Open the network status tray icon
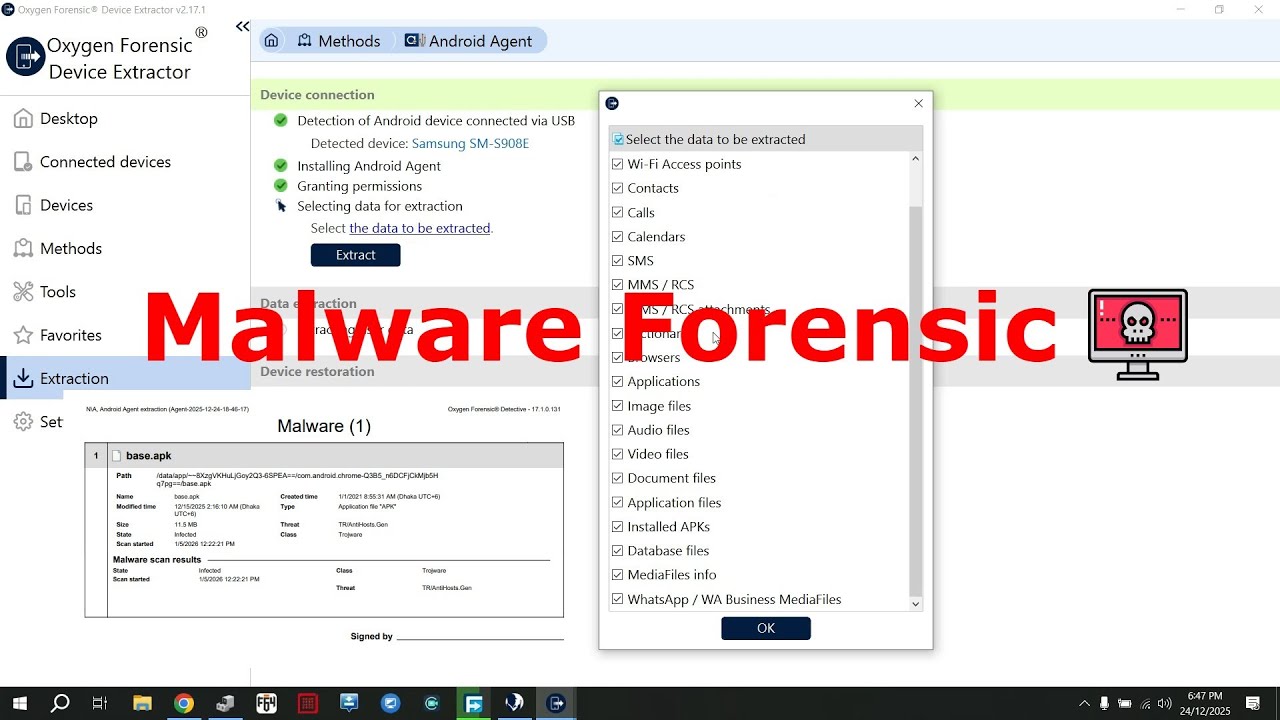Viewport: 1280px width, 720px height. (x=1146, y=704)
